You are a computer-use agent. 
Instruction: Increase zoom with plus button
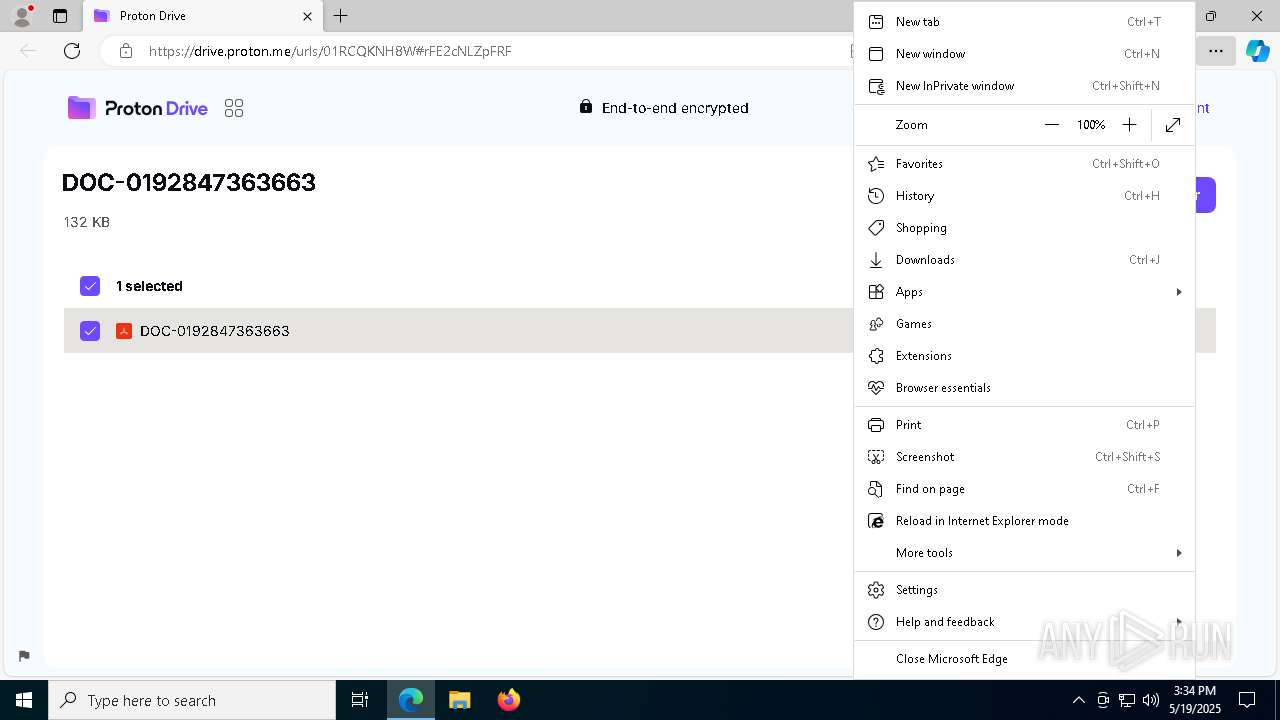tap(1129, 125)
